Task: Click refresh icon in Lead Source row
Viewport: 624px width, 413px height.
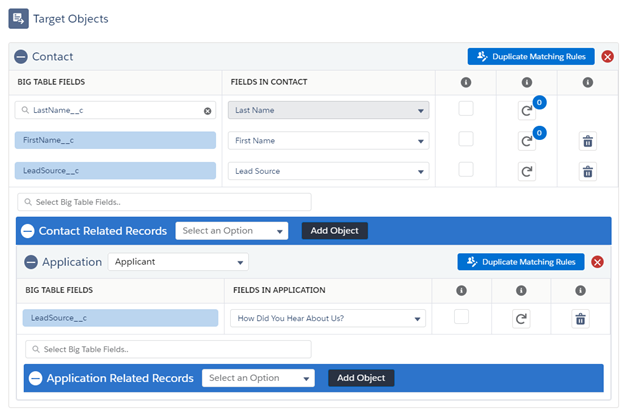Action: [x=526, y=171]
